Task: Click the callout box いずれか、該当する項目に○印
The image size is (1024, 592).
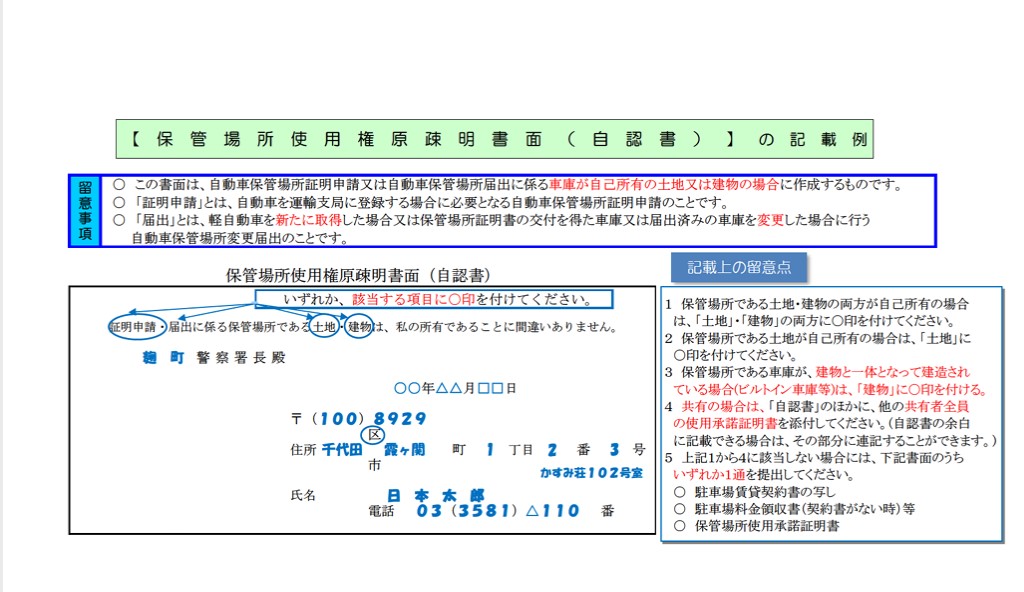Action: (433, 299)
